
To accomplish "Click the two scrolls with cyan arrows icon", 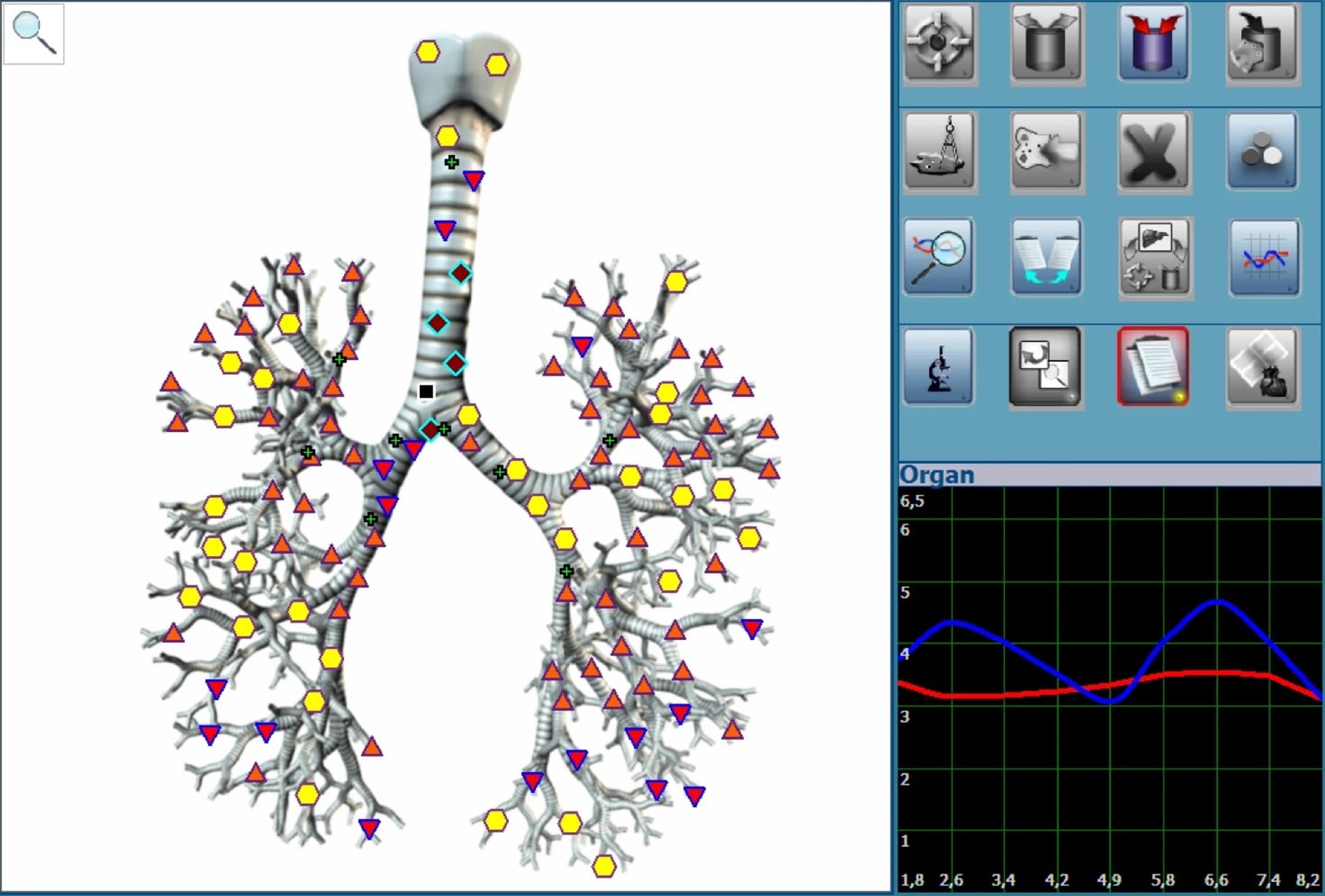I will pyautogui.click(x=1046, y=257).
